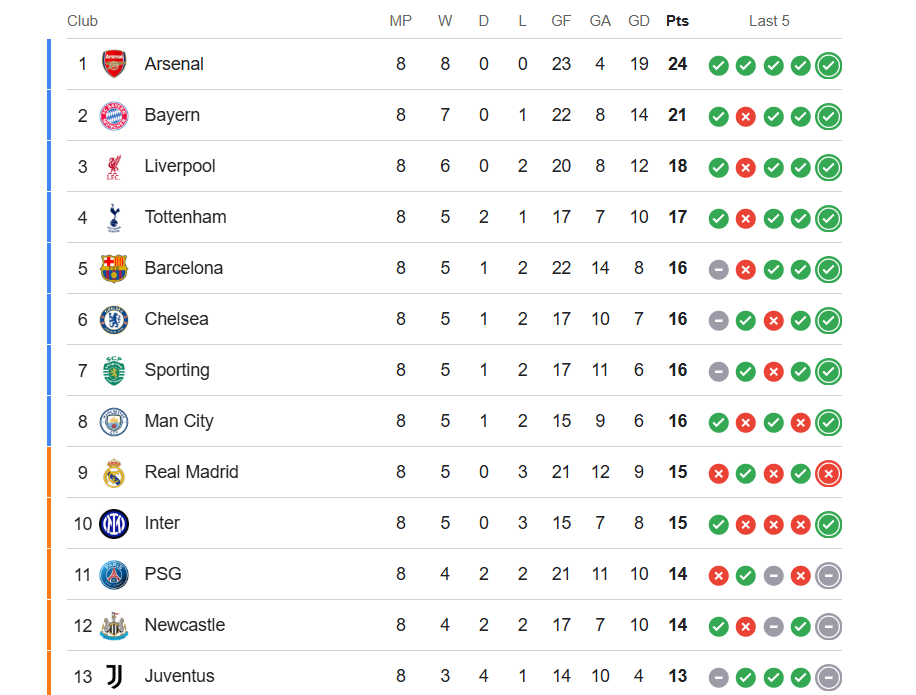This screenshot has width=916, height=695.
Task: Click the Chelsea club crest icon
Action: (x=114, y=320)
